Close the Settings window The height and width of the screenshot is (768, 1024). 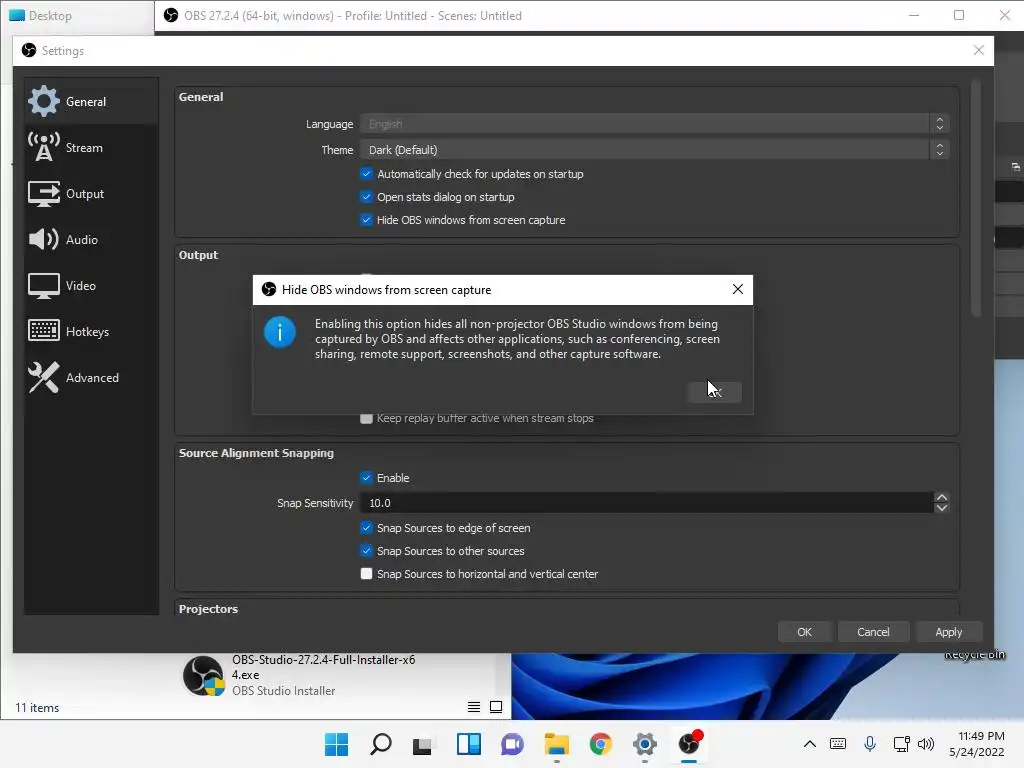(x=978, y=50)
